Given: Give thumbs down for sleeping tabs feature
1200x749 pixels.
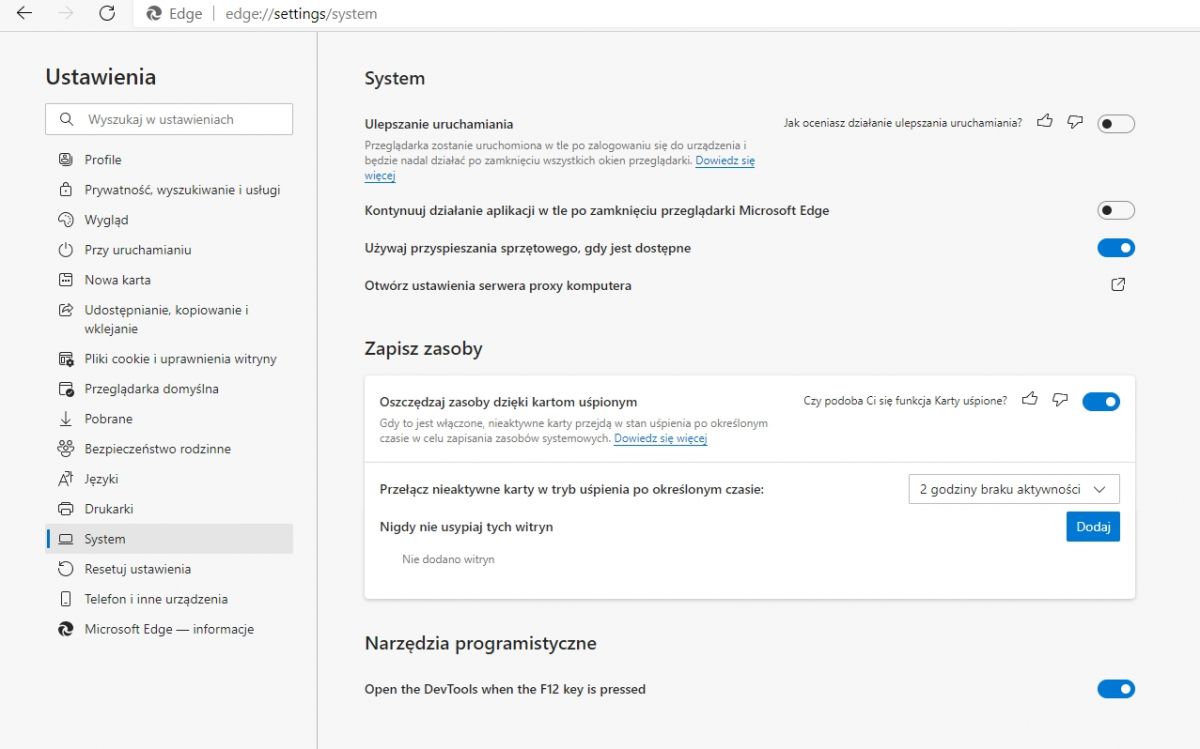Looking at the screenshot, I should (x=1060, y=400).
